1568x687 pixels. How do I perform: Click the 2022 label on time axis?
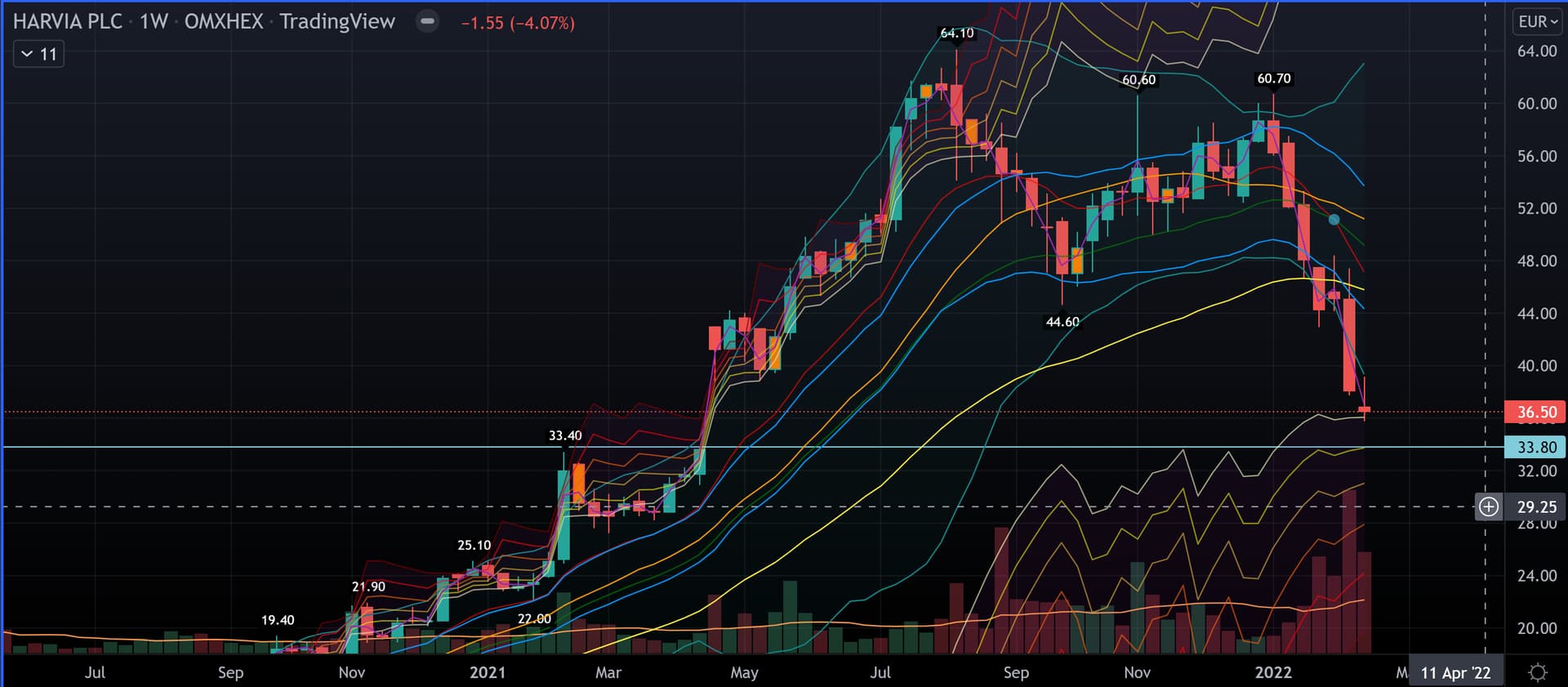(1272, 672)
